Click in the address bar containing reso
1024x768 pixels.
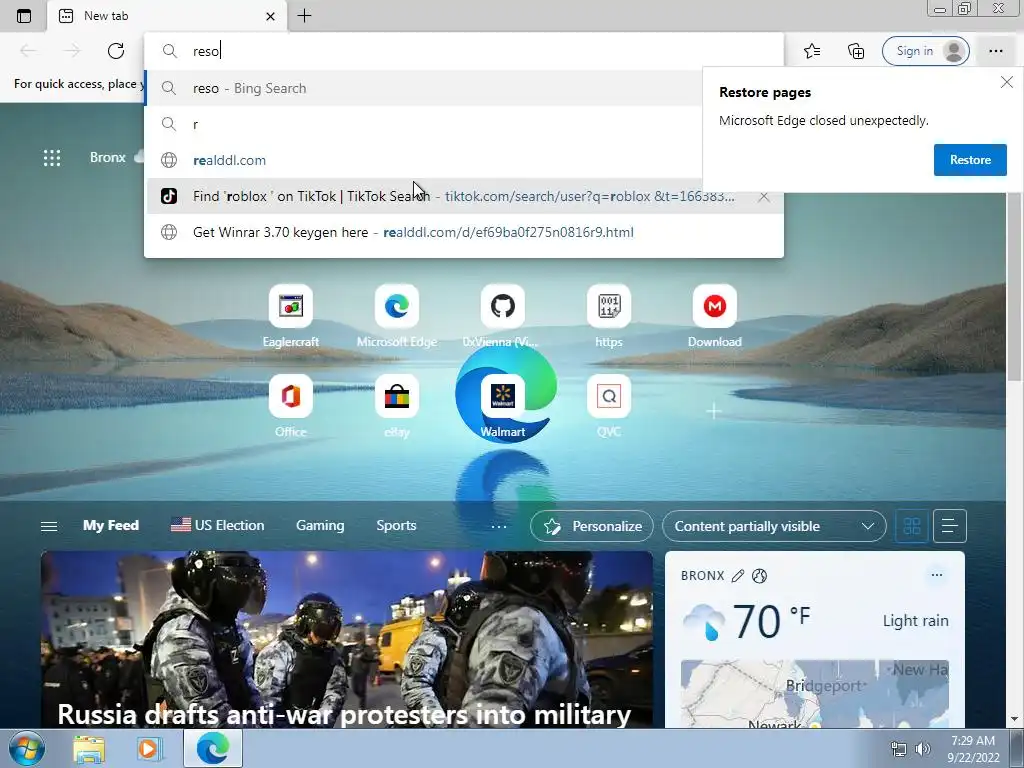[x=464, y=51]
